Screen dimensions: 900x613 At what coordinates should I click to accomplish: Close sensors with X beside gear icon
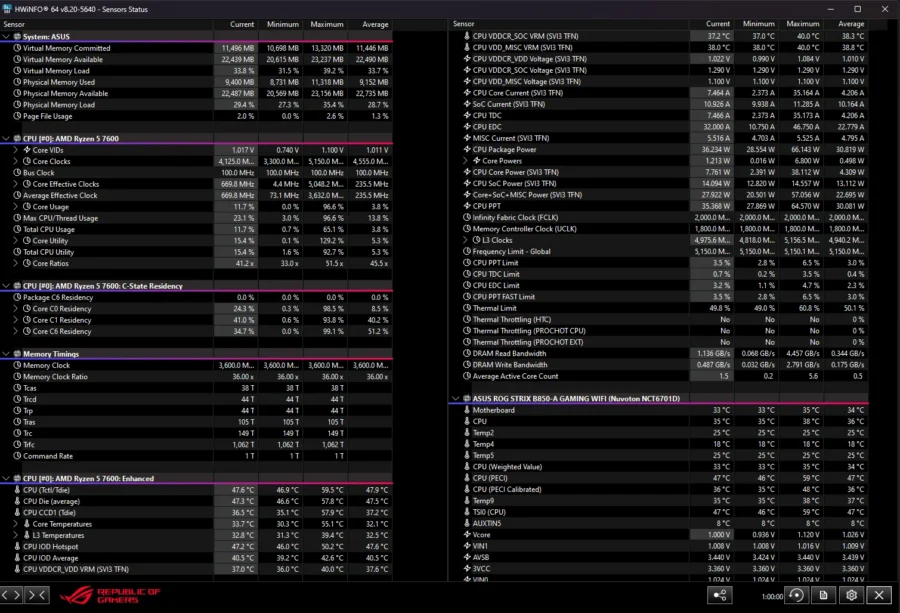(879, 595)
